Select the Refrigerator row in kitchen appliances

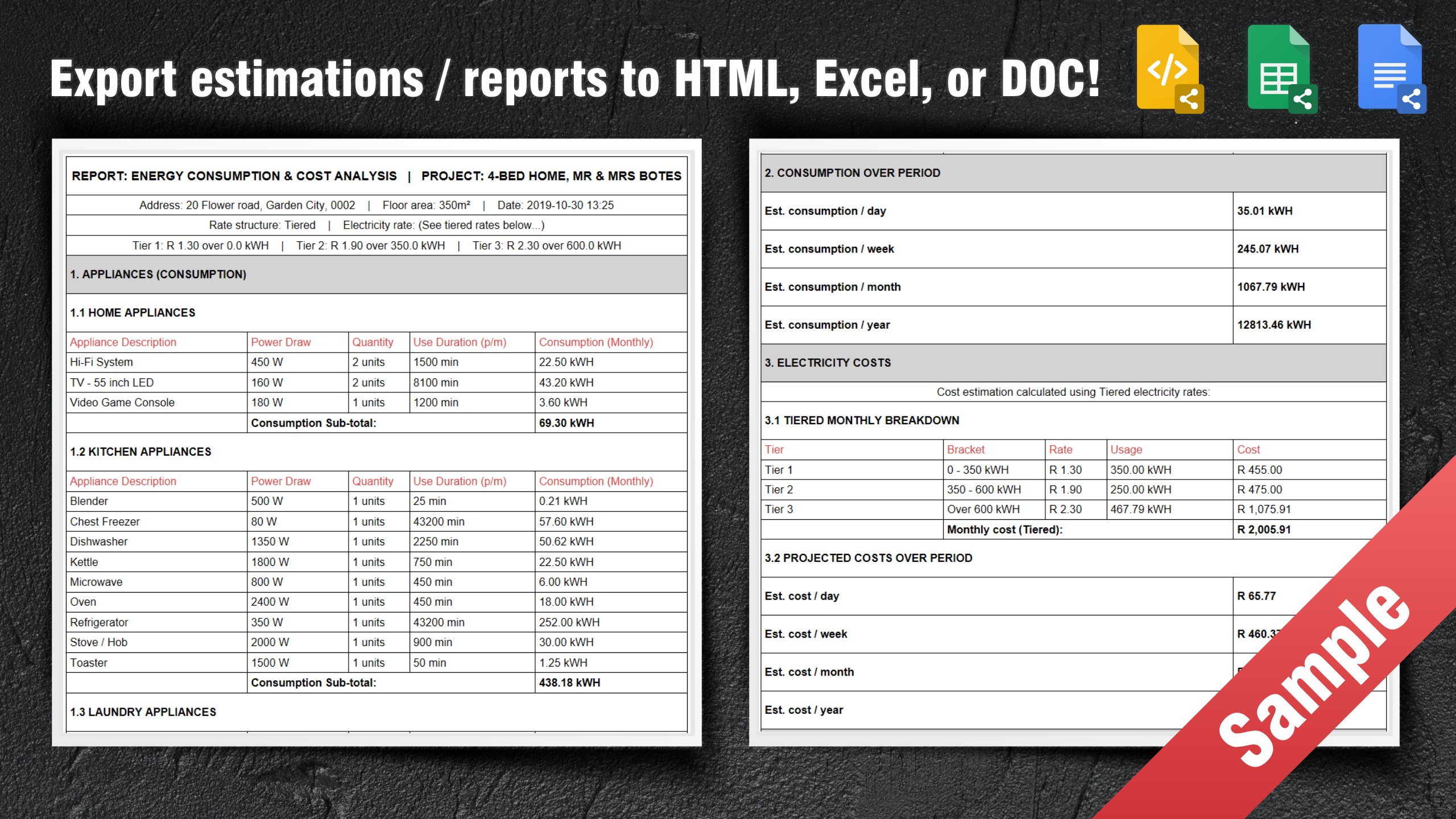pyautogui.click(x=99, y=622)
